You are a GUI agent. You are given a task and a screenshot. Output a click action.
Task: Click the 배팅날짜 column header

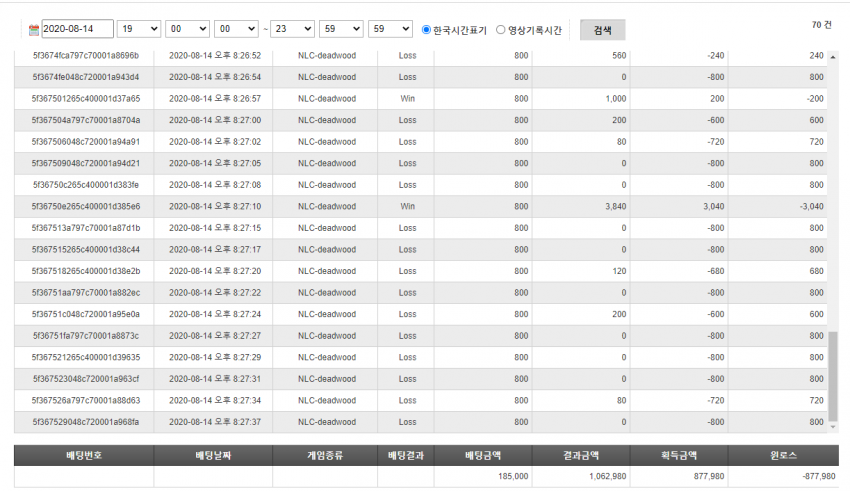(x=213, y=455)
